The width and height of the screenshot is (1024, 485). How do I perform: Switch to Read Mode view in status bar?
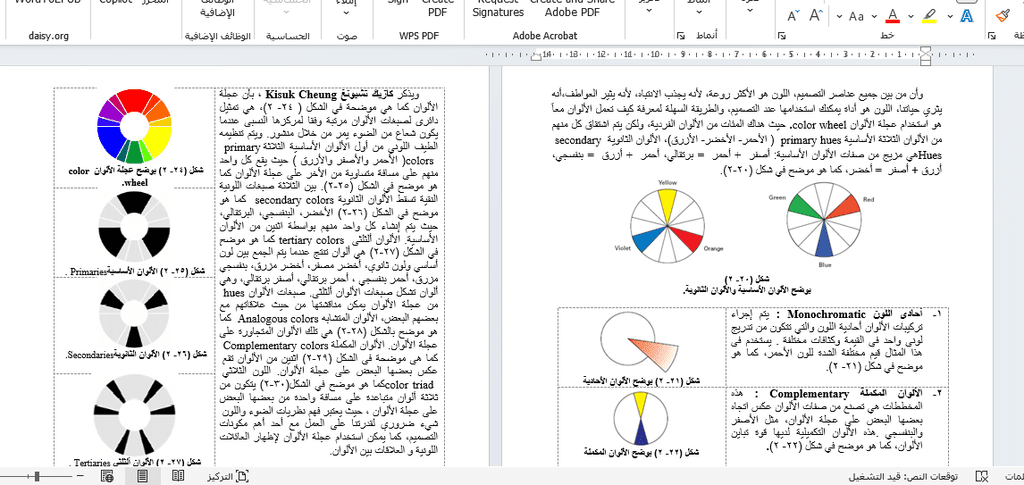(178, 477)
